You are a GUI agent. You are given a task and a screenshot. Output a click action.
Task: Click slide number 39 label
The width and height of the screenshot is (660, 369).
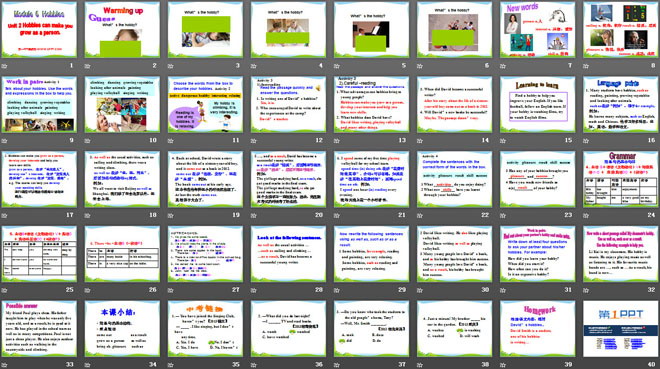[x=568, y=364]
